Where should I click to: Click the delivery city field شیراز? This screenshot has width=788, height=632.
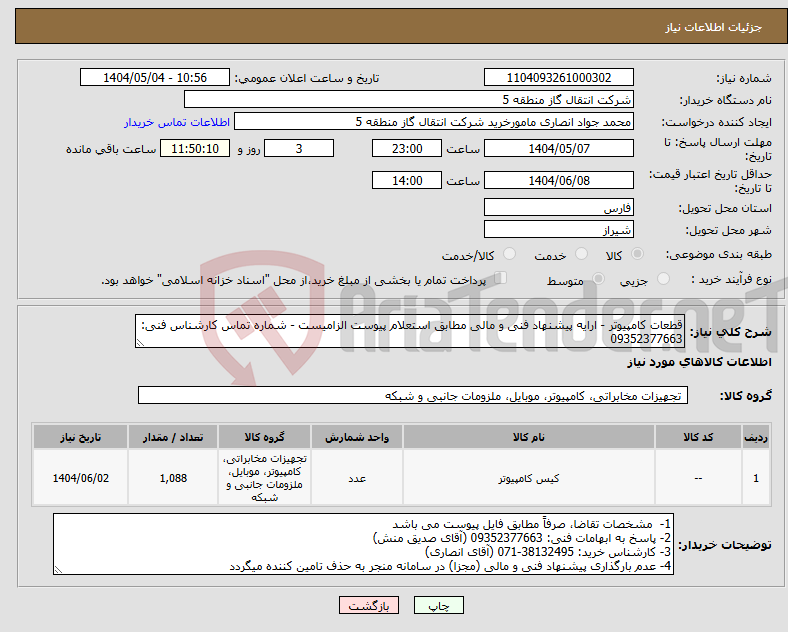[559, 230]
